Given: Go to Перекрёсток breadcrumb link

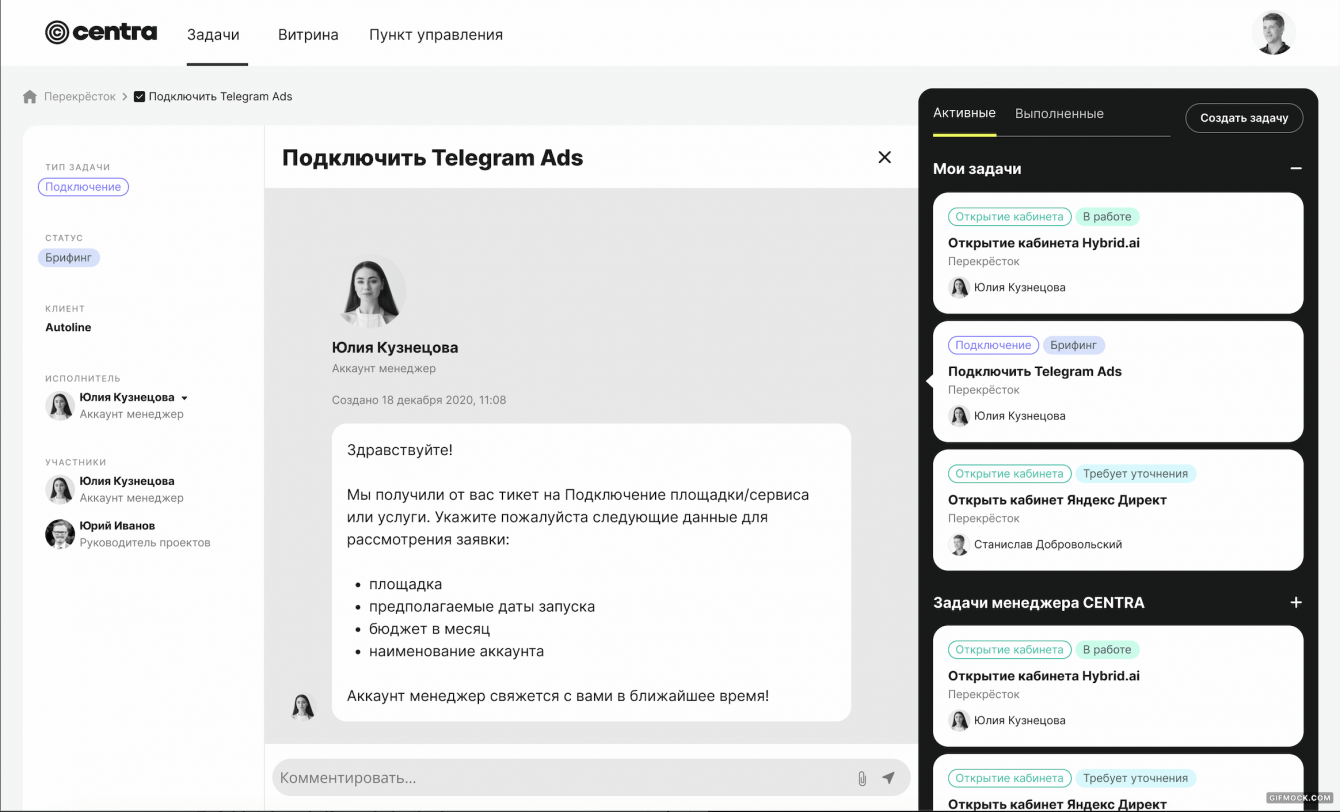Looking at the screenshot, I should [x=80, y=97].
